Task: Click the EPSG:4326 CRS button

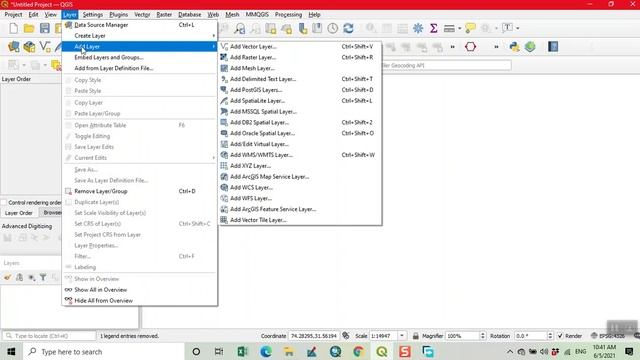Action: pos(609,336)
